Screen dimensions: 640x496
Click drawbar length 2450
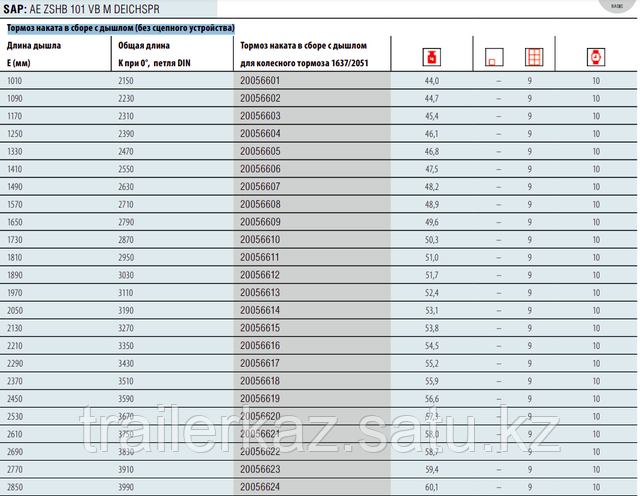click(x=15, y=399)
